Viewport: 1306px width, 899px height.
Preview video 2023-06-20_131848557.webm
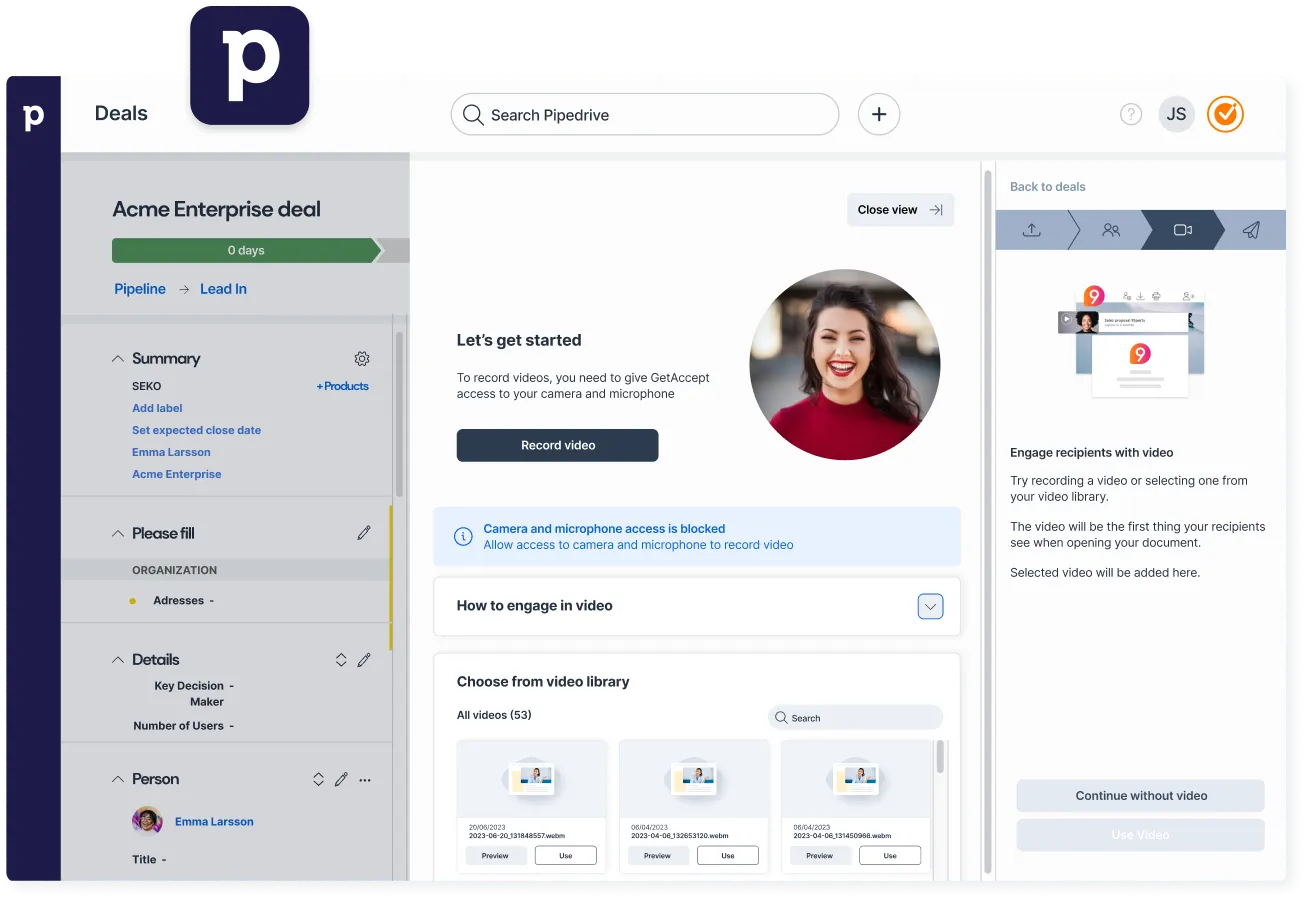click(495, 856)
